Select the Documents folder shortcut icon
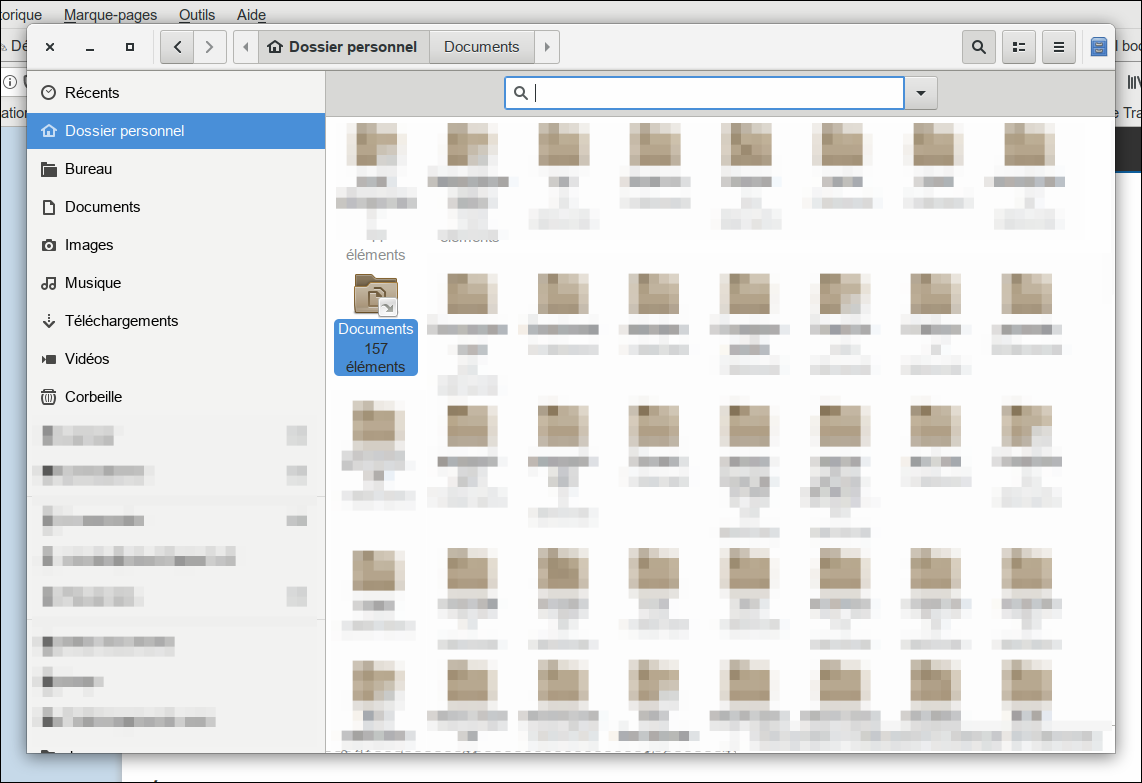1142x783 pixels. click(x=376, y=296)
